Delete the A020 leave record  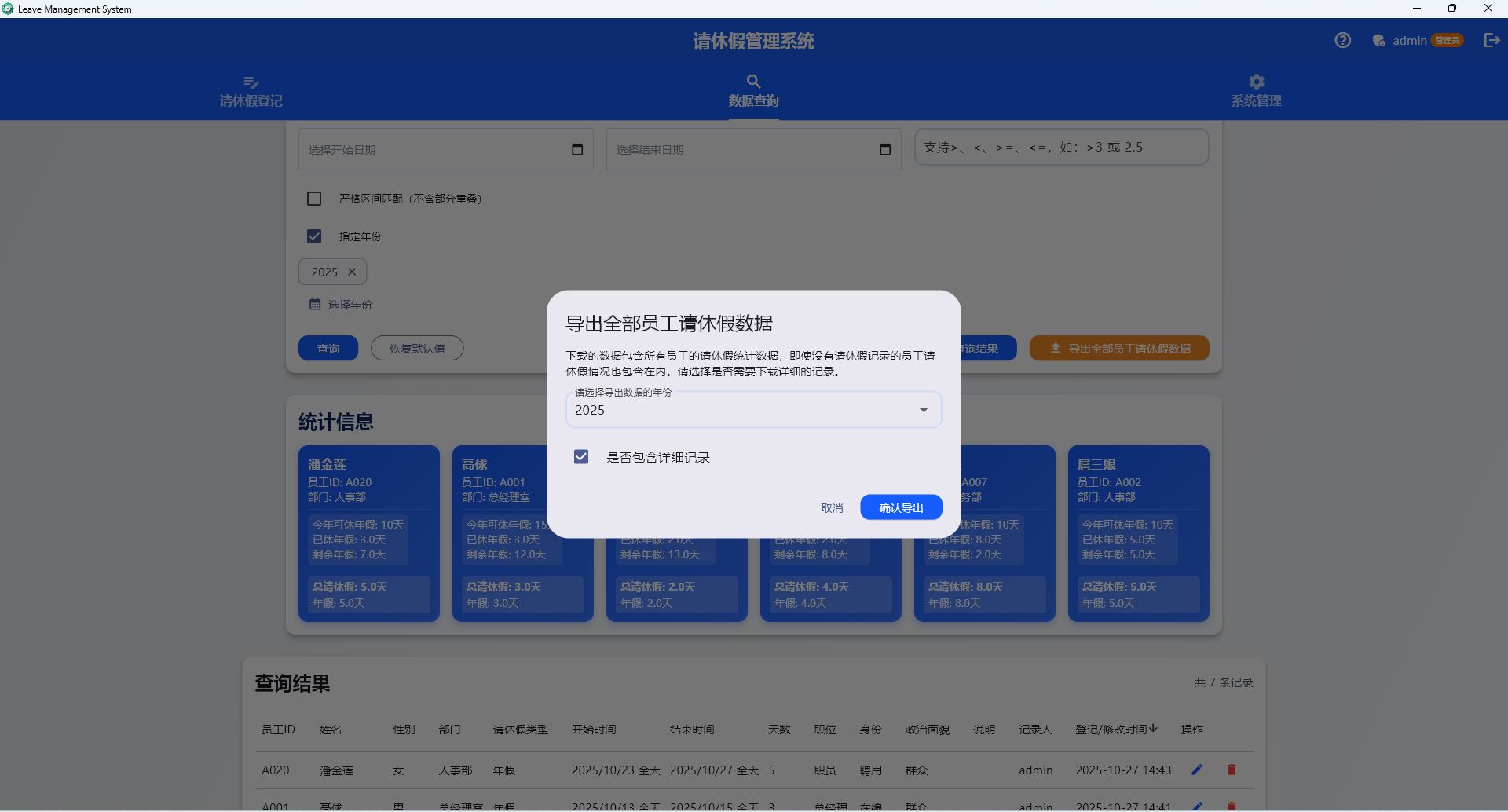pyautogui.click(x=1232, y=770)
